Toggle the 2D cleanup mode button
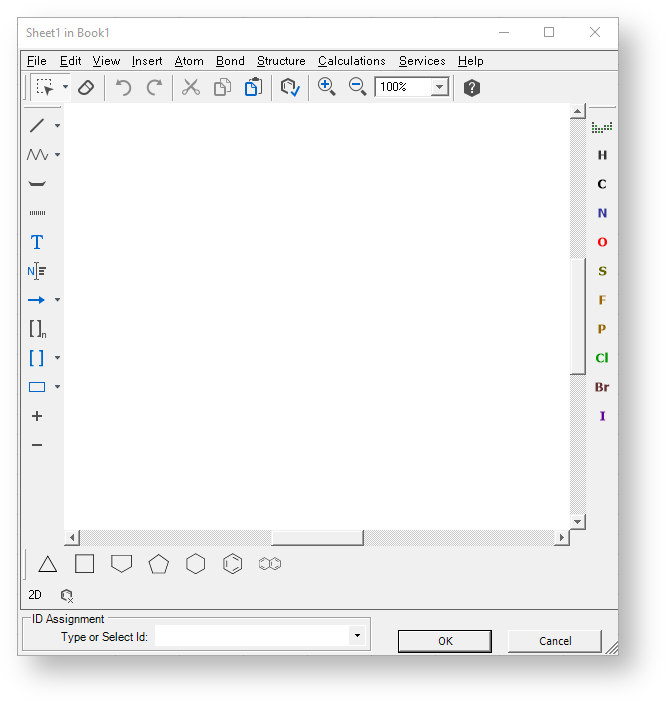This screenshot has height=704, width=667. pyautogui.click(x=35, y=595)
